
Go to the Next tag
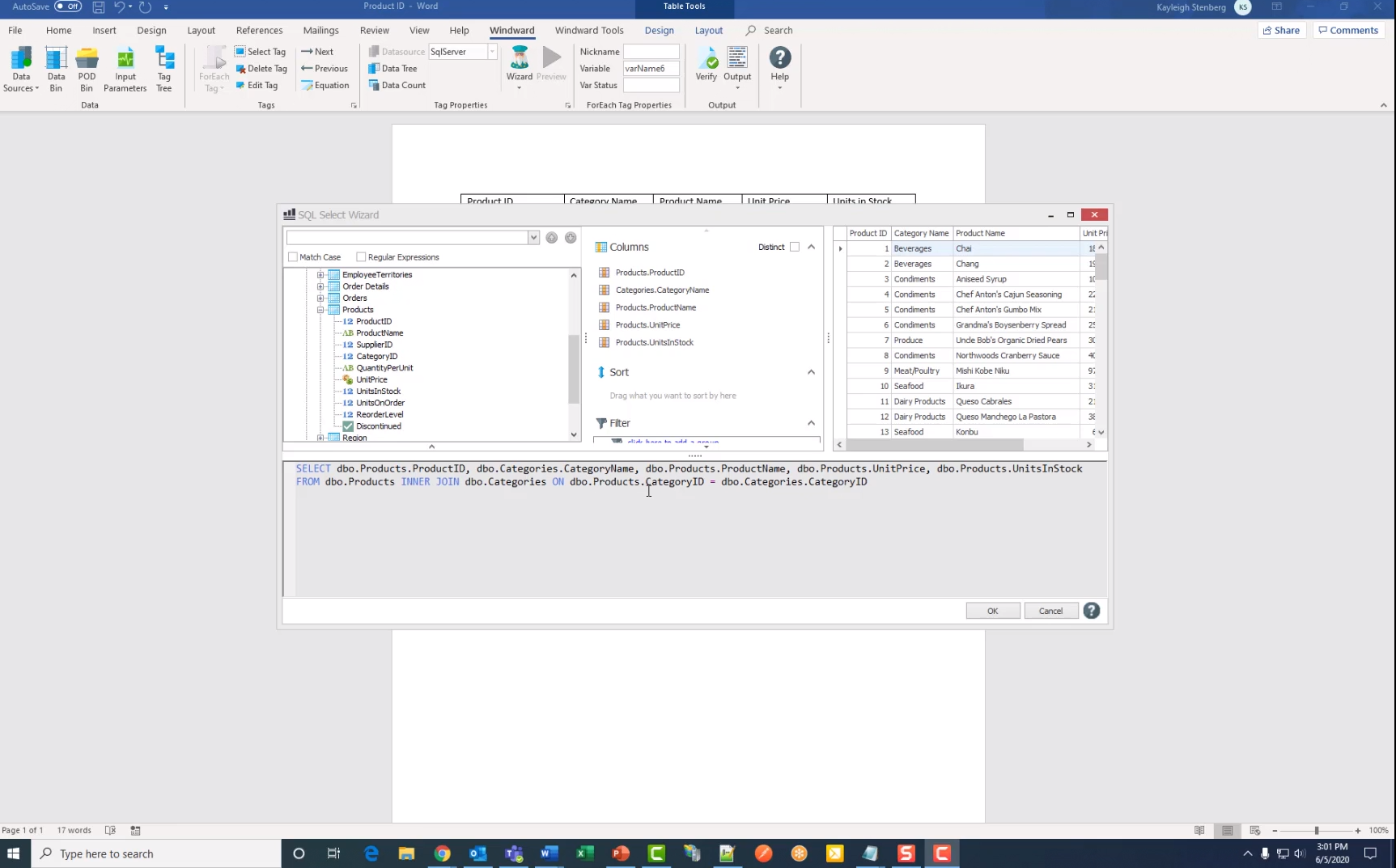coord(317,52)
